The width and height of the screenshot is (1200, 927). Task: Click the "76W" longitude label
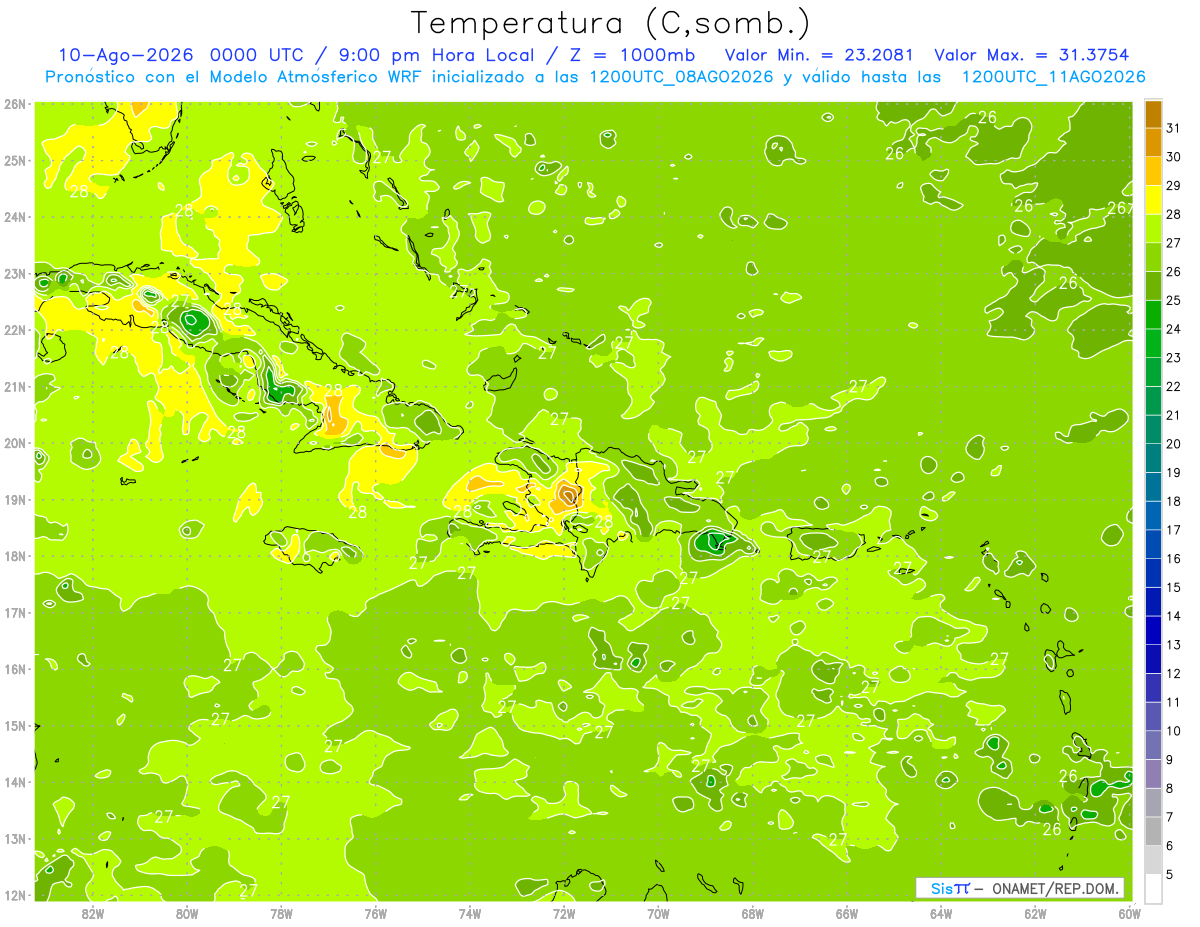375,912
